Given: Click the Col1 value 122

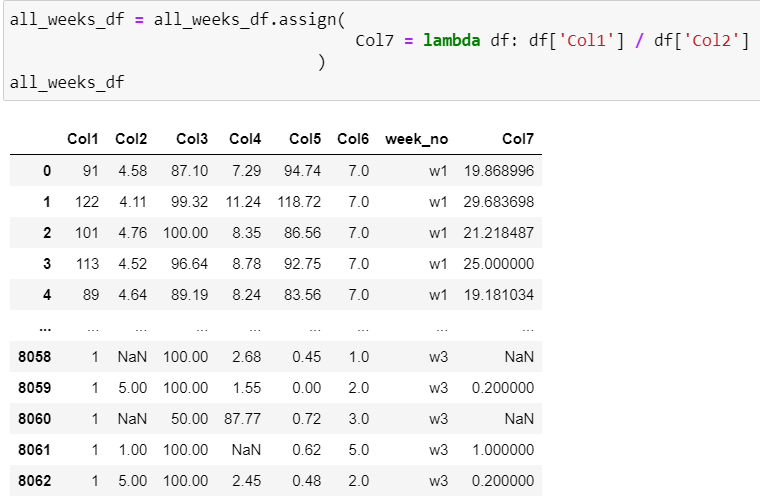Looking at the screenshot, I should coord(87,202).
